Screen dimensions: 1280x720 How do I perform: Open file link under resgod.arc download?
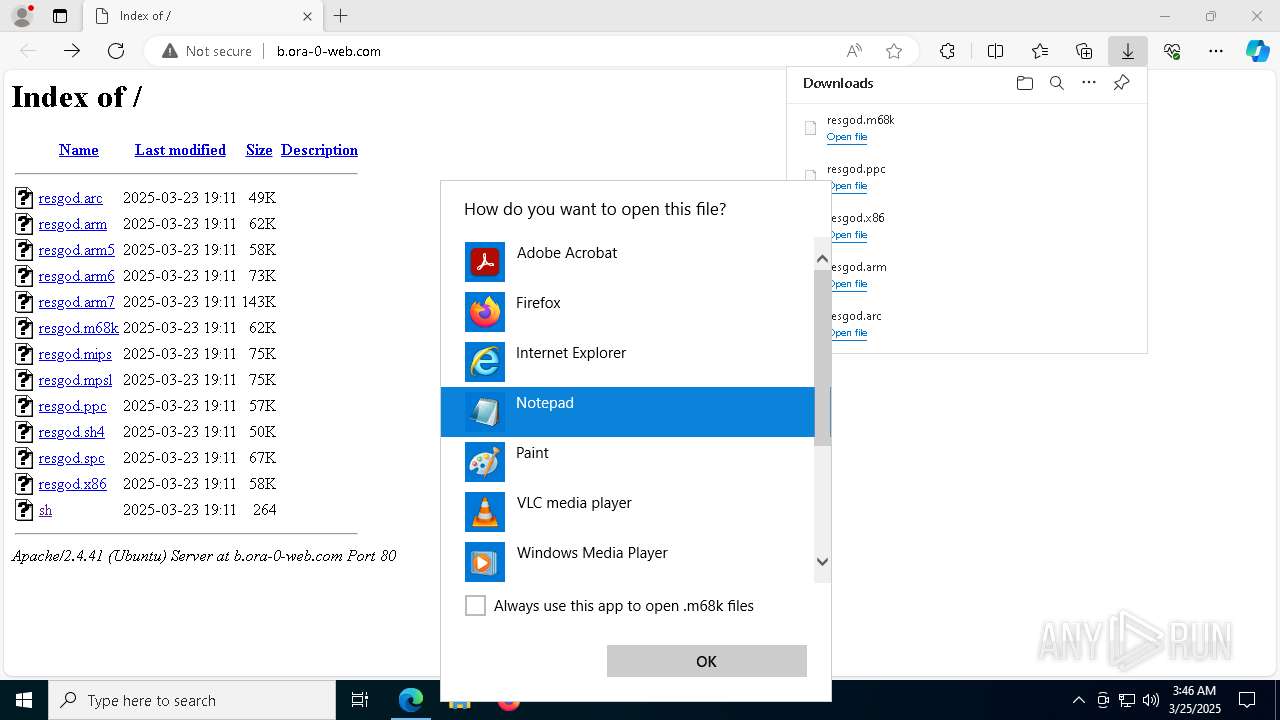(x=847, y=333)
